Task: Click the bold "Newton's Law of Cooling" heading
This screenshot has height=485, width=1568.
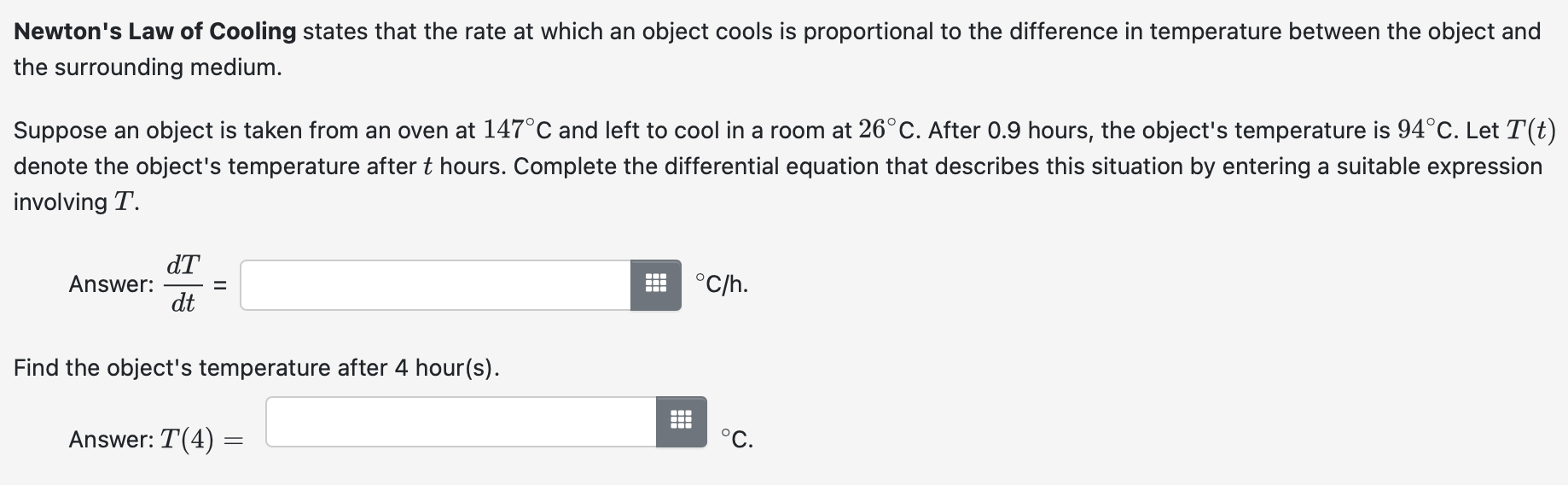Action: pyautogui.click(x=155, y=32)
